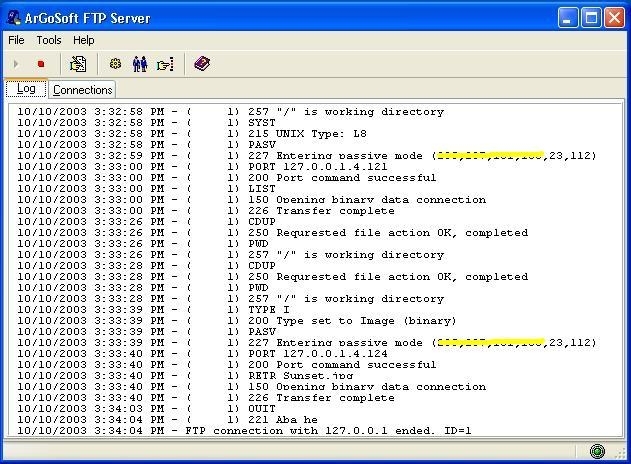Image resolution: width=631 pixels, height=464 pixels.
Task: Start the FTP server with the play icon
Action: (16, 64)
